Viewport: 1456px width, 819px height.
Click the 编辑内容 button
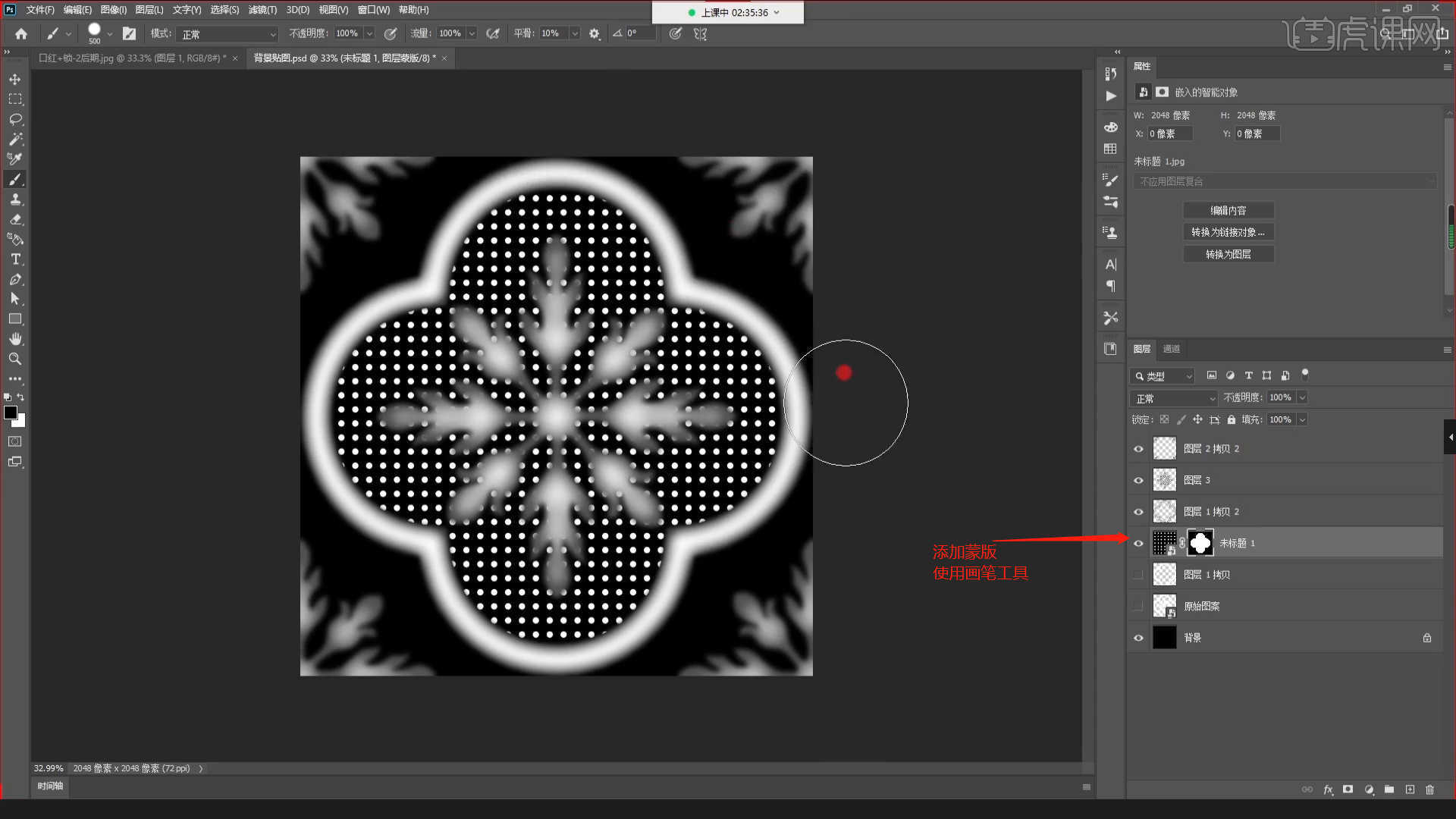(x=1228, y=210)
